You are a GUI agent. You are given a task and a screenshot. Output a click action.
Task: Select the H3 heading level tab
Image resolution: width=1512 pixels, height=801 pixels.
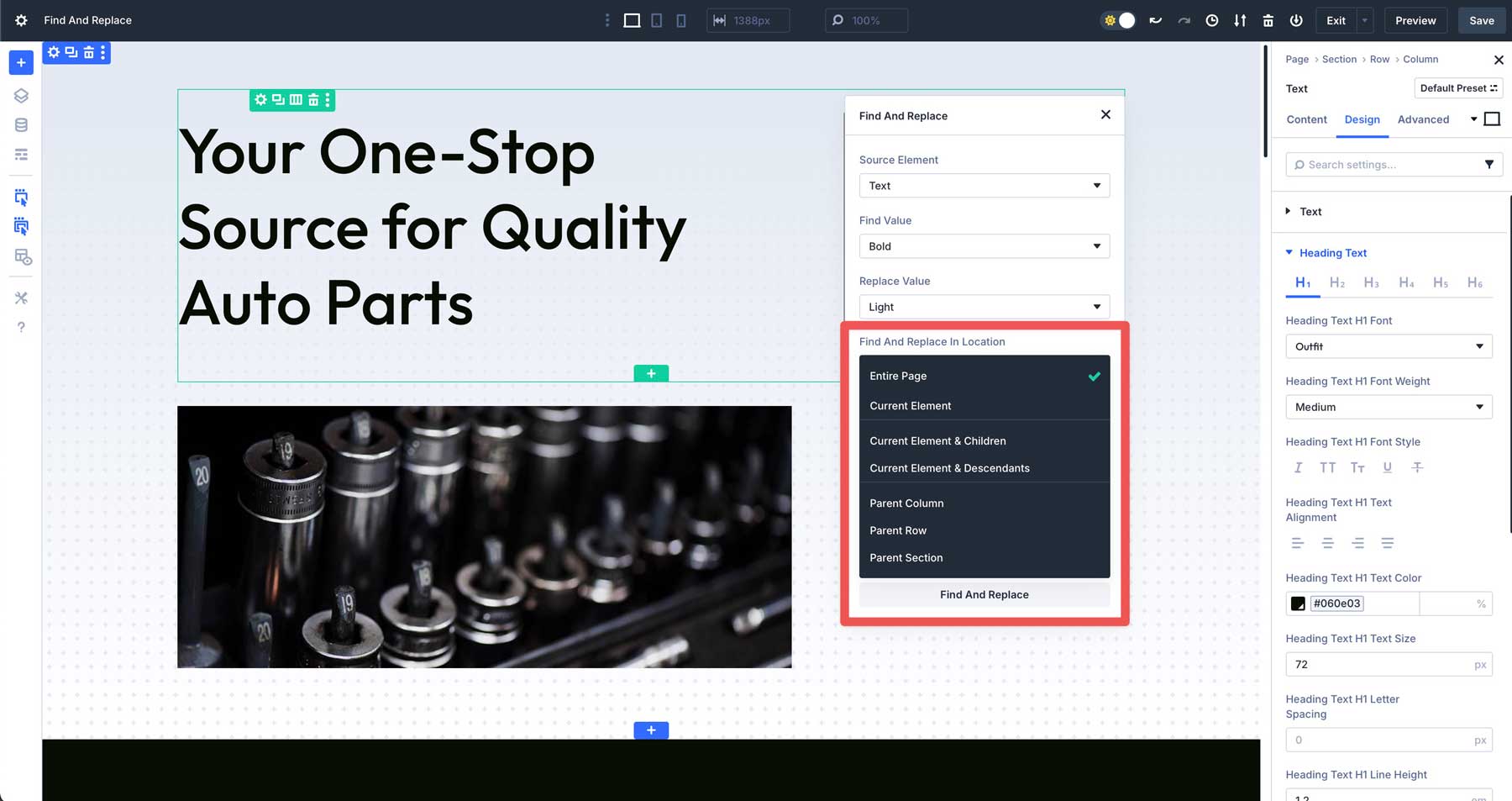tap(1371, 282)
